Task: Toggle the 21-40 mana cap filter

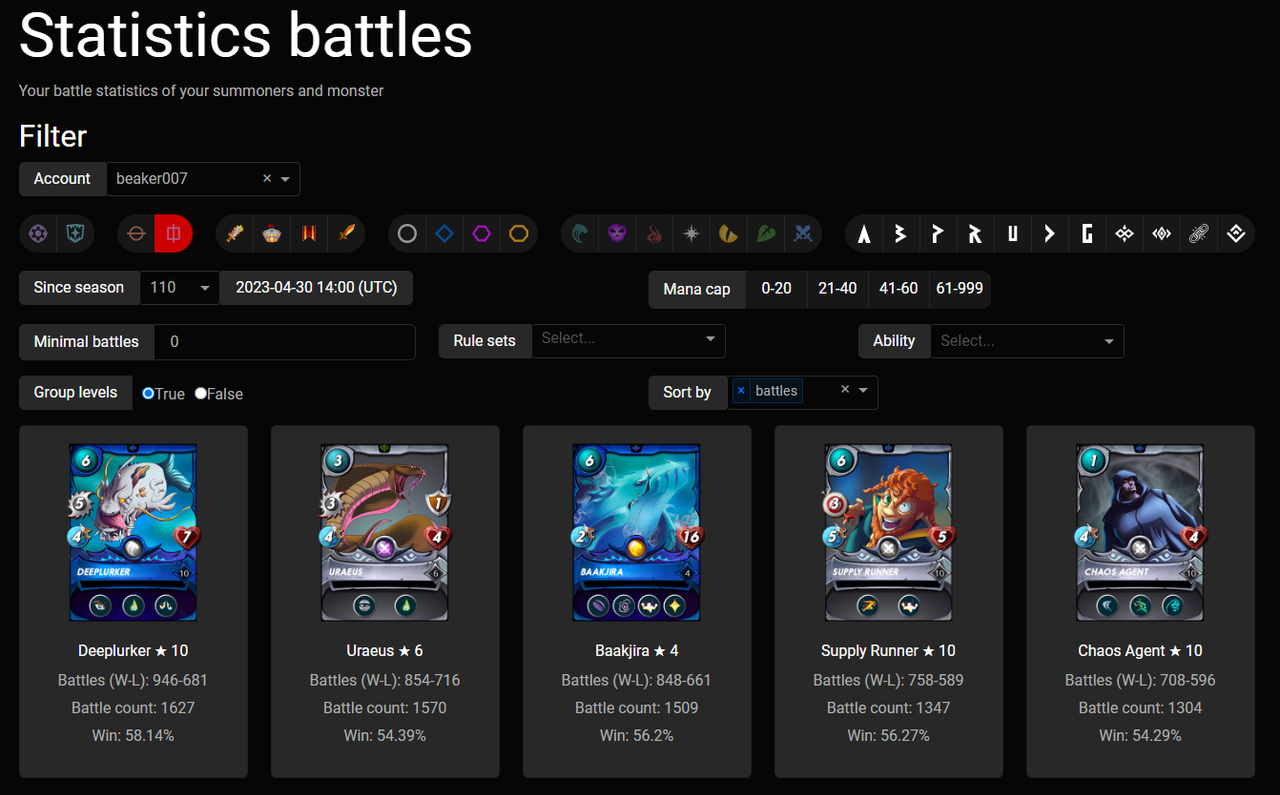Action: [x=837, y=288]
